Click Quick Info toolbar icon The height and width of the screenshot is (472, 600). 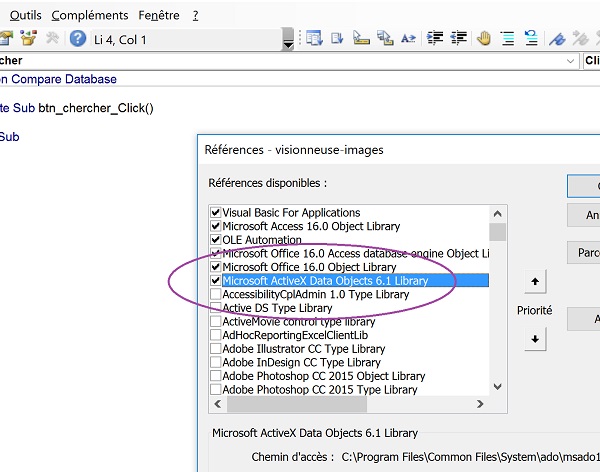pyautogui.click(x=361, y=38)
